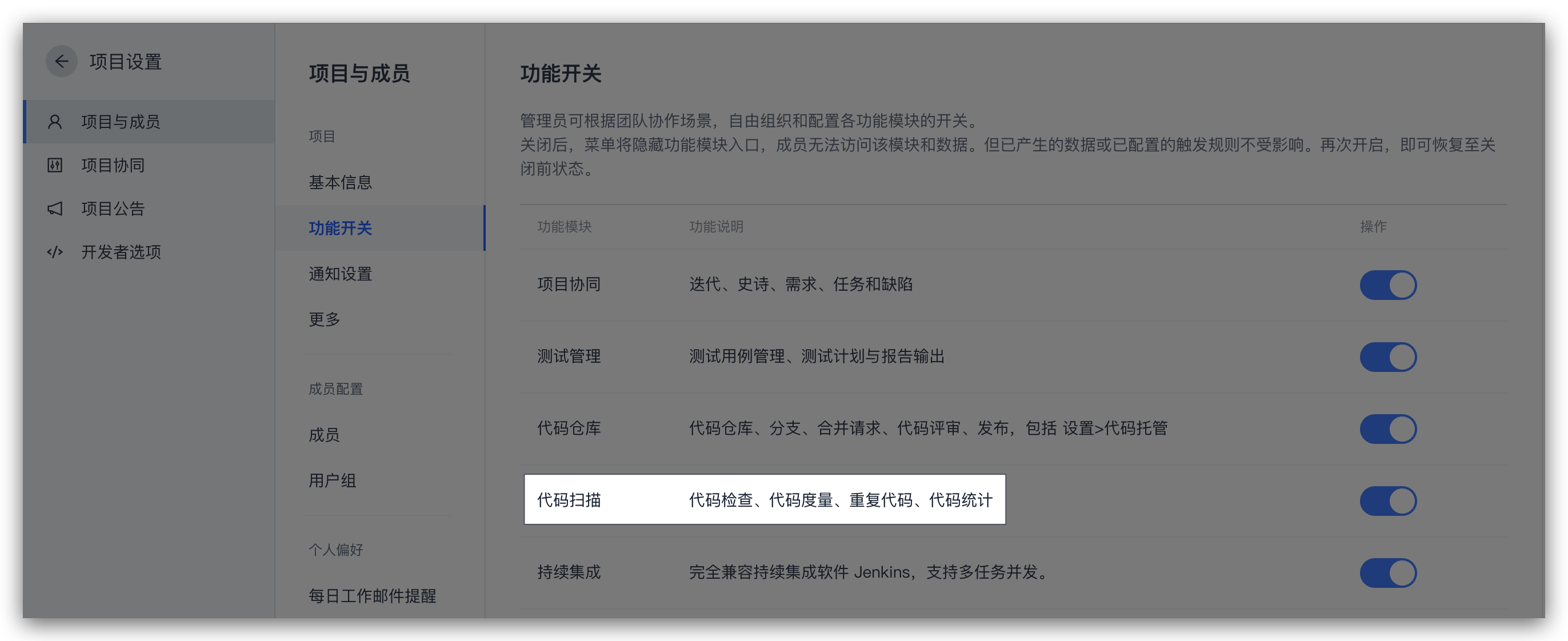
Task: Disable the 测试管理 toggle
Action: click(1388, 356)
